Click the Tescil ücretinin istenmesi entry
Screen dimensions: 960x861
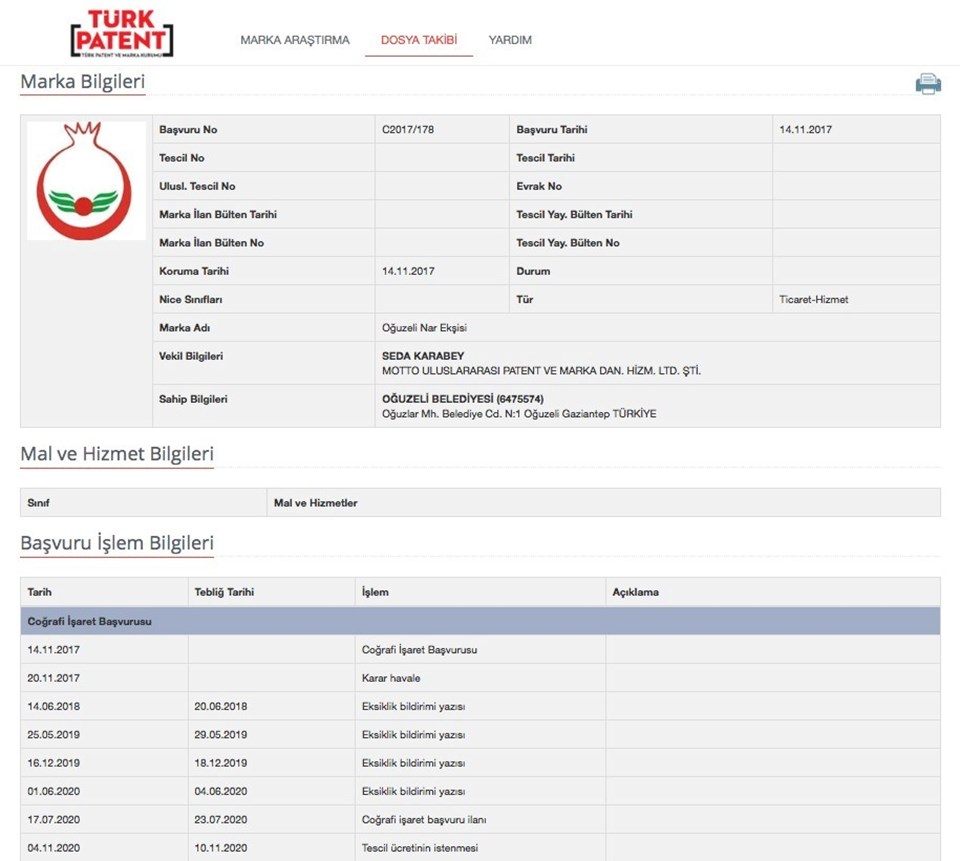pyautogui.click(x=419, y=848)
